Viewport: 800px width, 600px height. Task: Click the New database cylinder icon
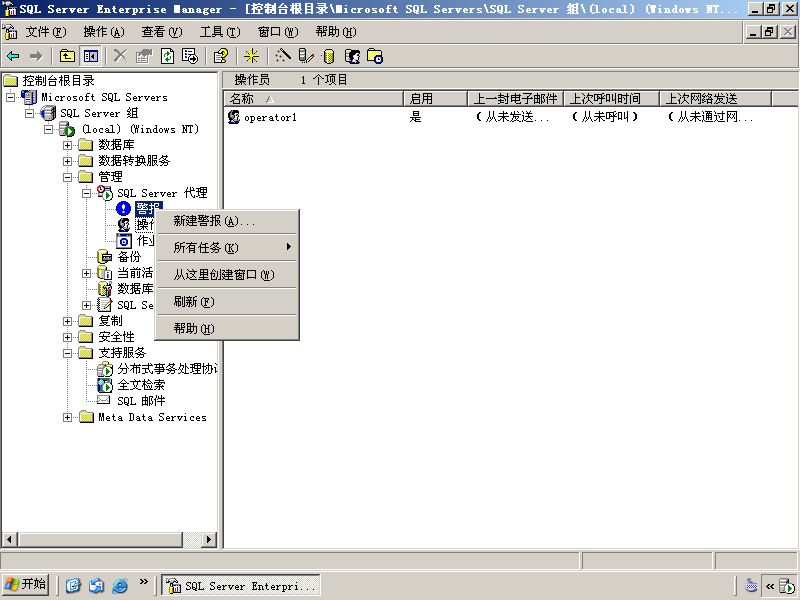click(329, 56)
